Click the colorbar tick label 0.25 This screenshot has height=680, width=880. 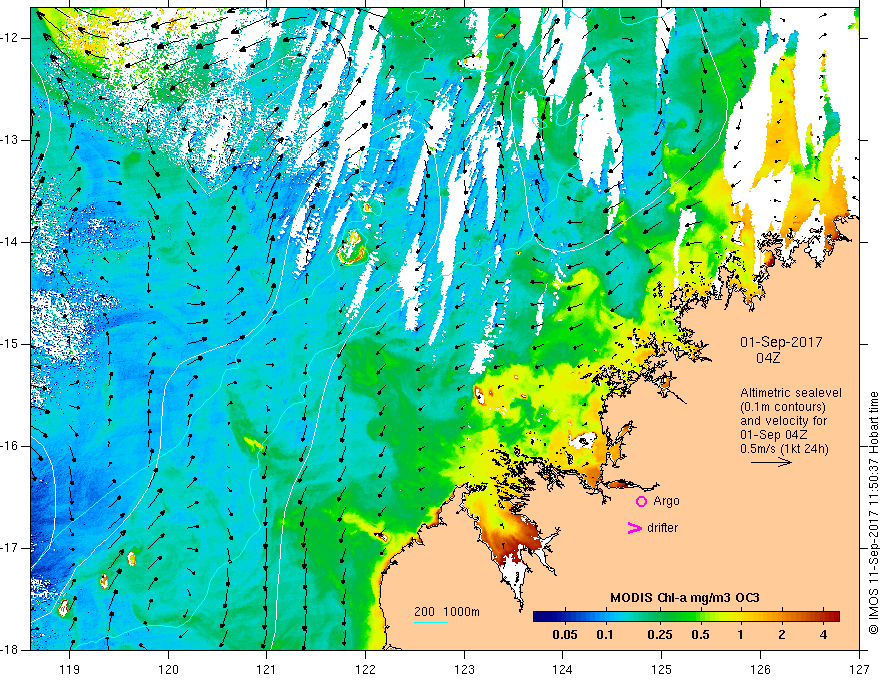[x=659, y=635]
